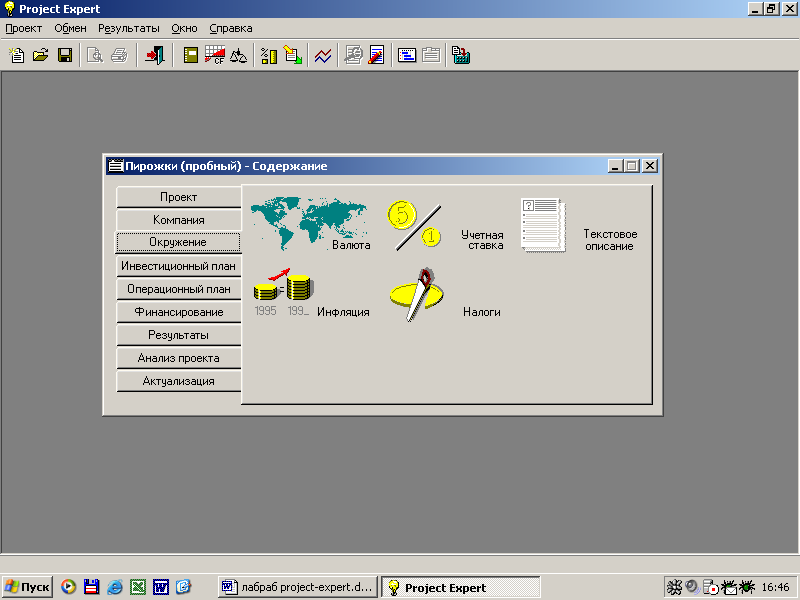Save the project with the floppy icon

[65, 55]
